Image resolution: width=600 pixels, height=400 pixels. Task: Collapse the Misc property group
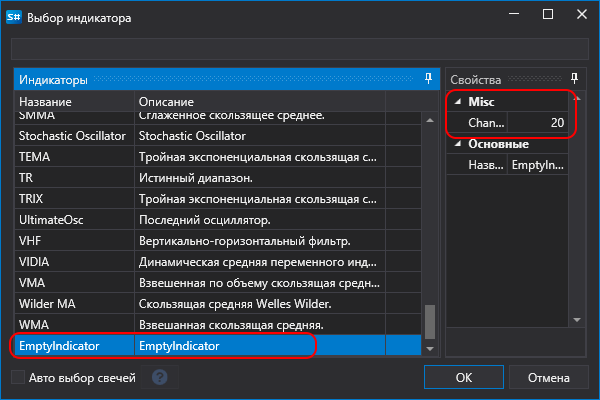[x=458, y=101]
